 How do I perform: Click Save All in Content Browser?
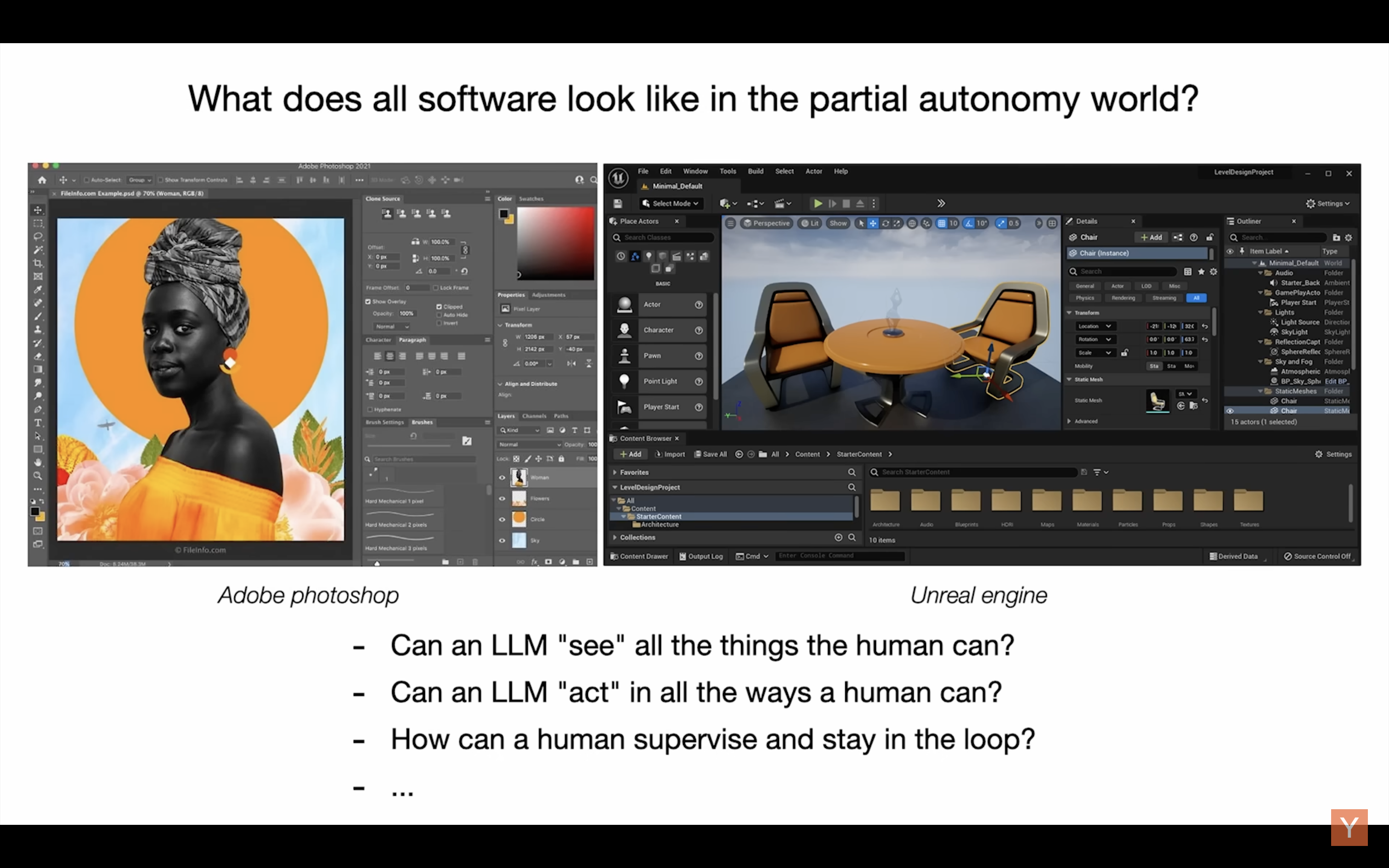(x=710, y=454)
